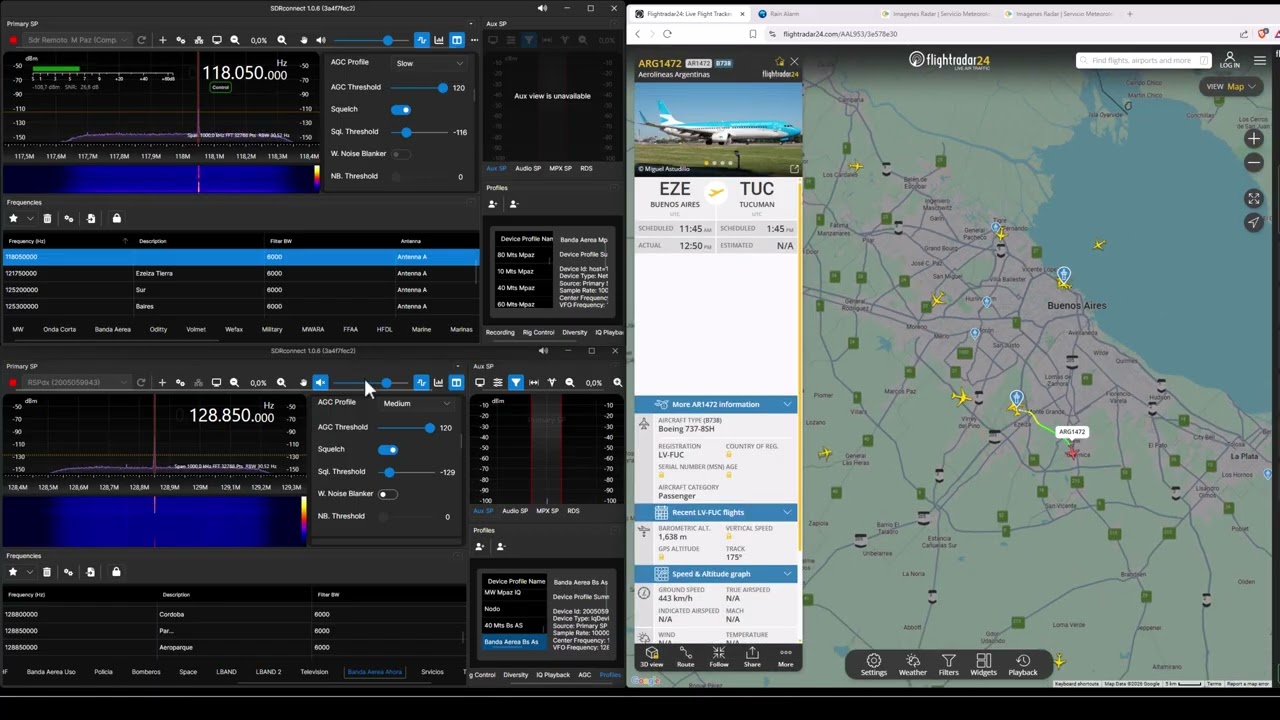Toggle Squelch in top SDRconnect window
The height and width of the screenshot is (720, 1280).
click(x=401, y=109)
